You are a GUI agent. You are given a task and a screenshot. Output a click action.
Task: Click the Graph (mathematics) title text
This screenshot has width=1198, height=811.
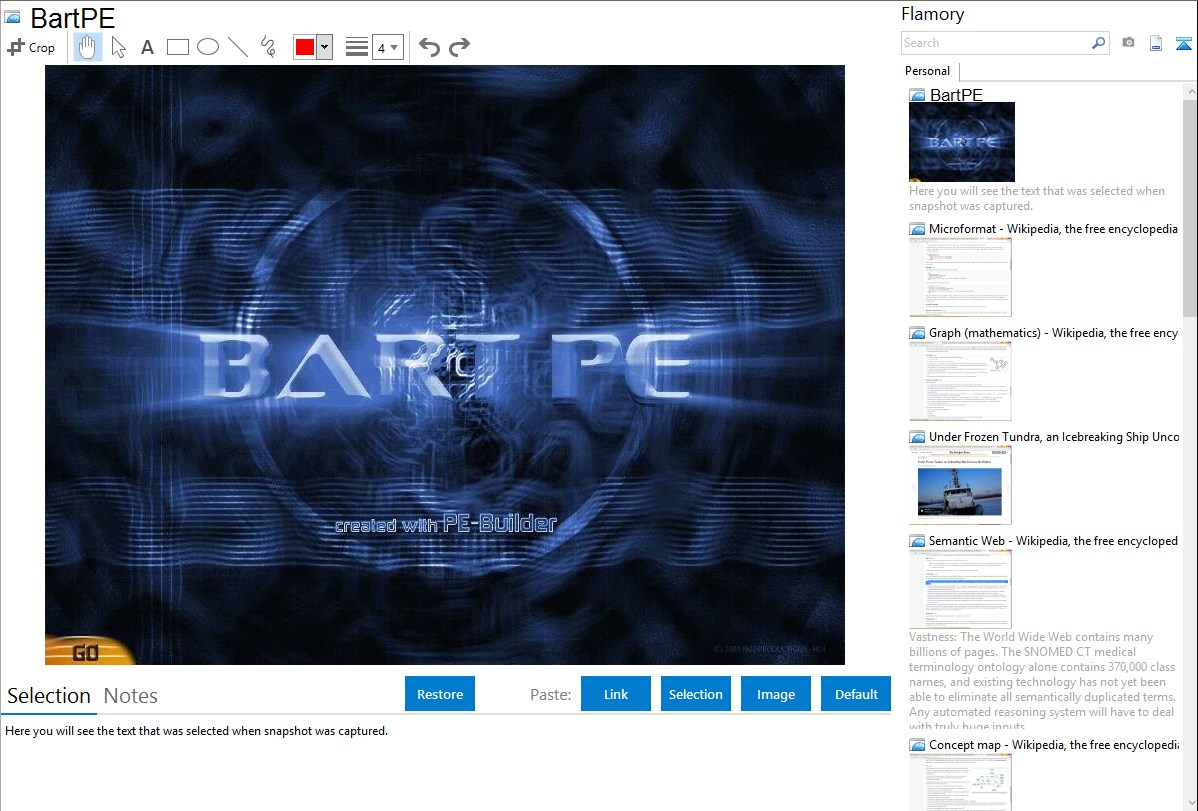[1053, 333]
